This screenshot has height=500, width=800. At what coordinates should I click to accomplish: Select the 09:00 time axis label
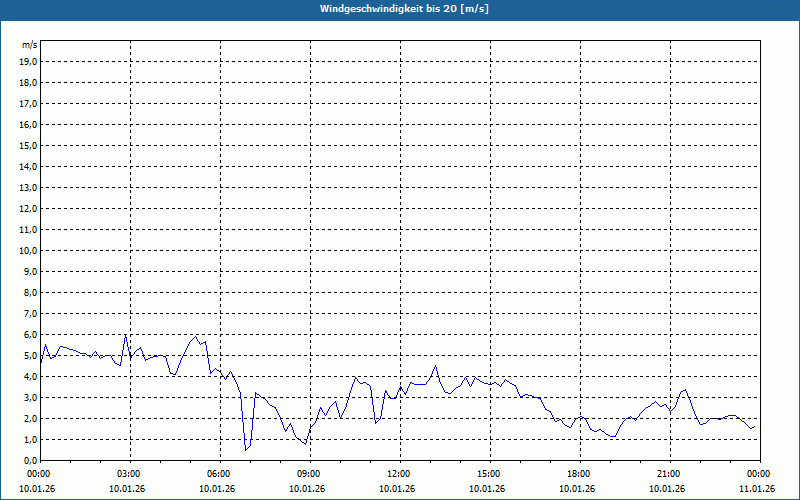pyautogui.click(x=308, y=474)
